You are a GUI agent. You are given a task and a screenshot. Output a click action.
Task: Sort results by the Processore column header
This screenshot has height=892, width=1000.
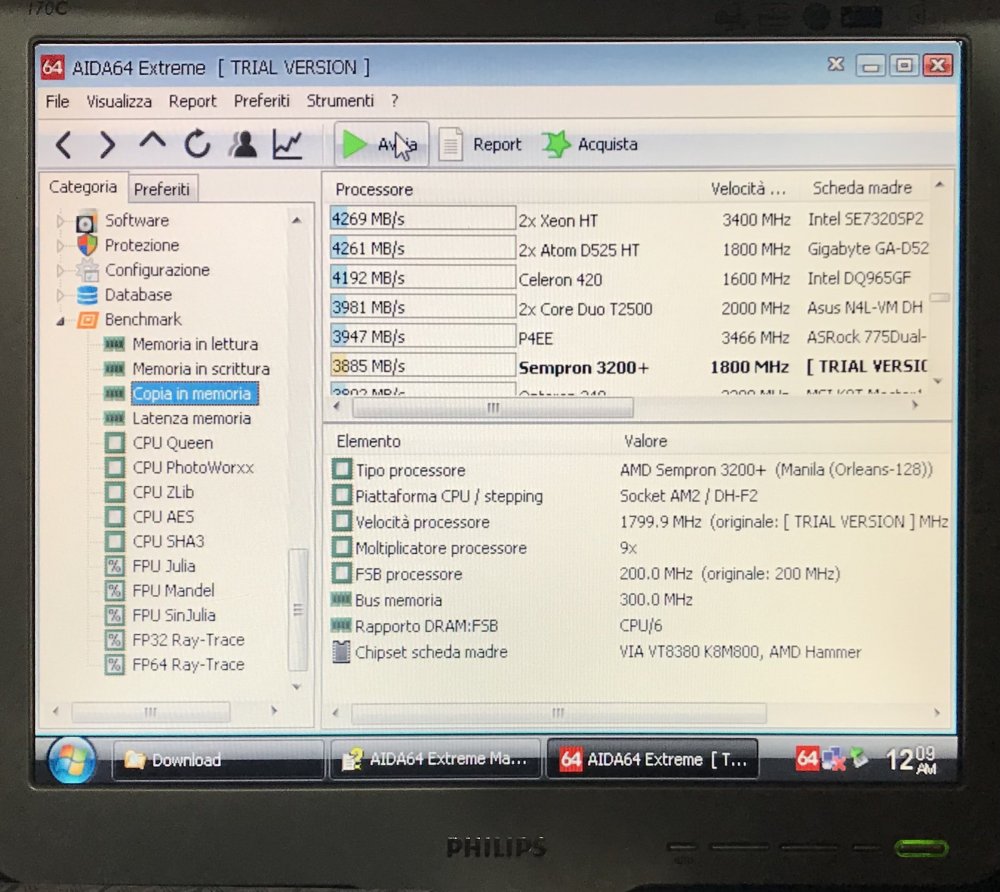pyautogui.click(x=374, y=189)
